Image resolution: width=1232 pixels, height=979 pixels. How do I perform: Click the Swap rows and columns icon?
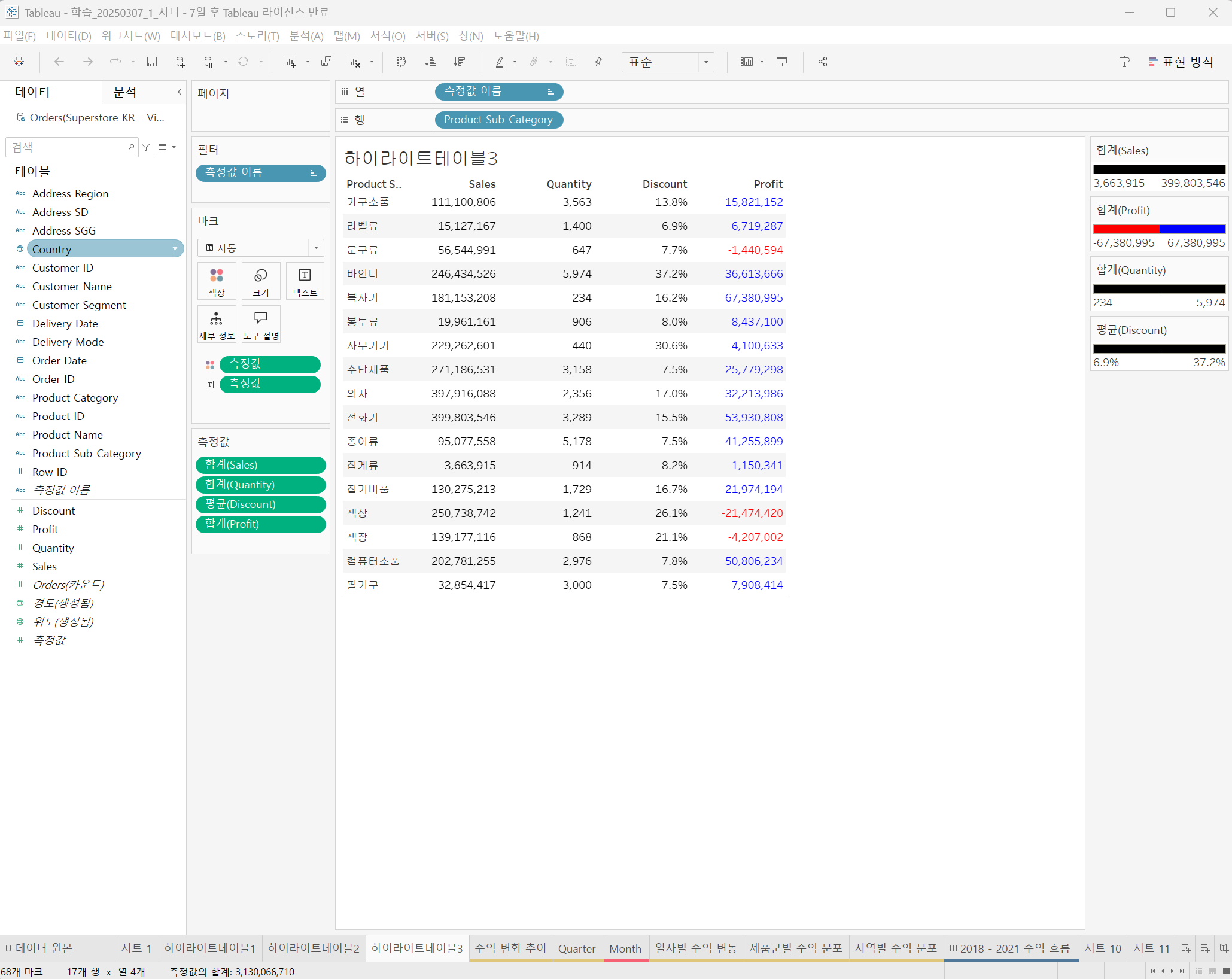point(401,62)
